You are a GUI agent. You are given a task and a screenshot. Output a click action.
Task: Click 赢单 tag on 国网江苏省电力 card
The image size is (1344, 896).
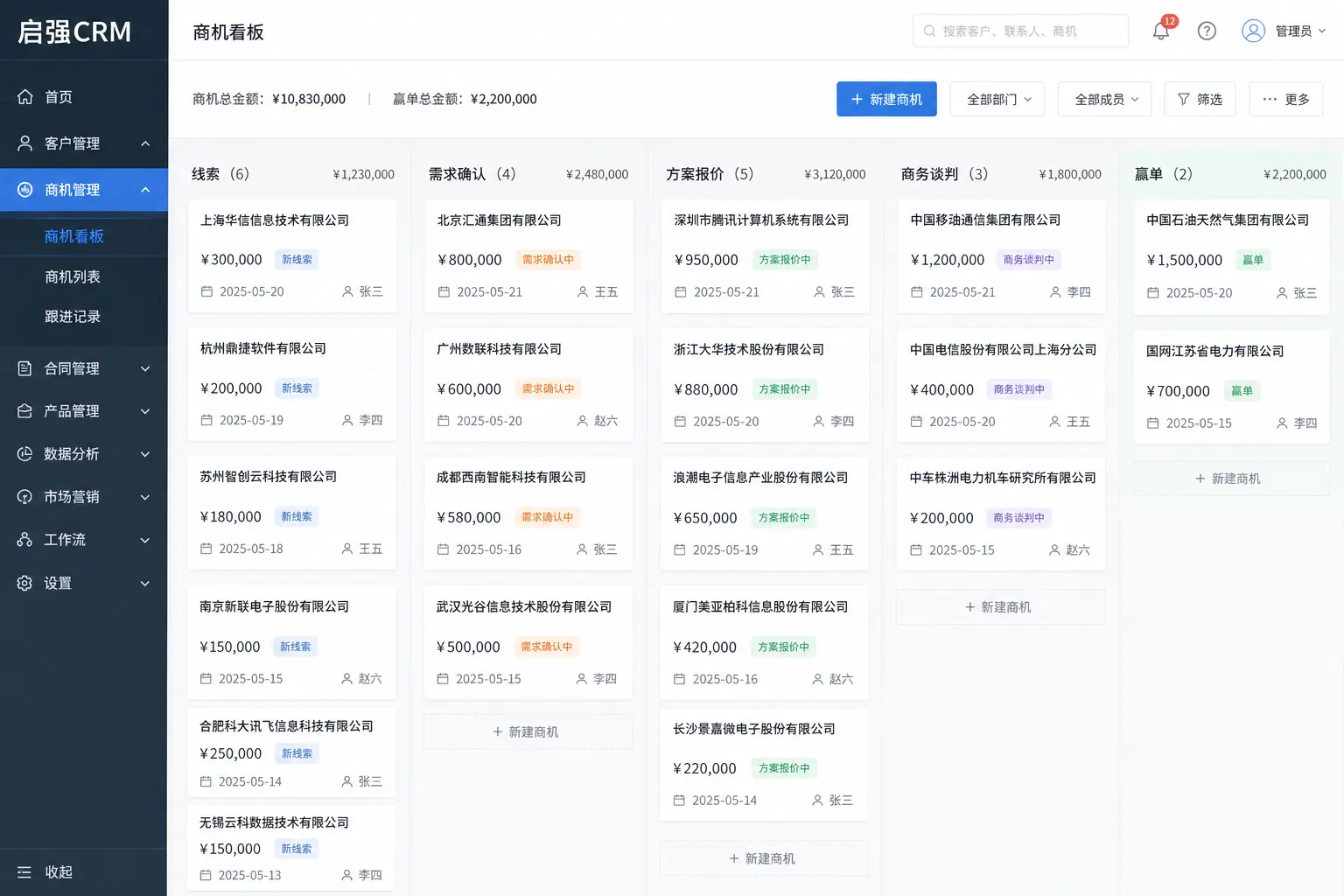pos(1242,391)
